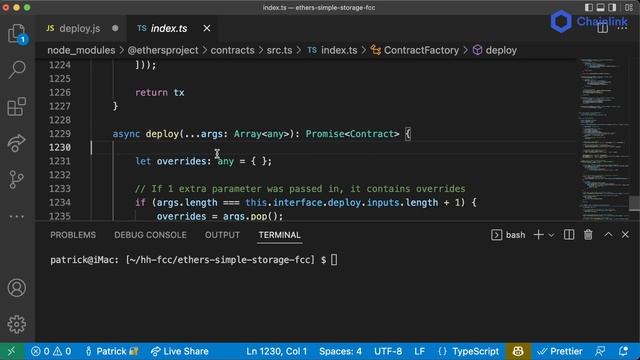
Task: Close the index.ts tab
Action: click(207, 28)
